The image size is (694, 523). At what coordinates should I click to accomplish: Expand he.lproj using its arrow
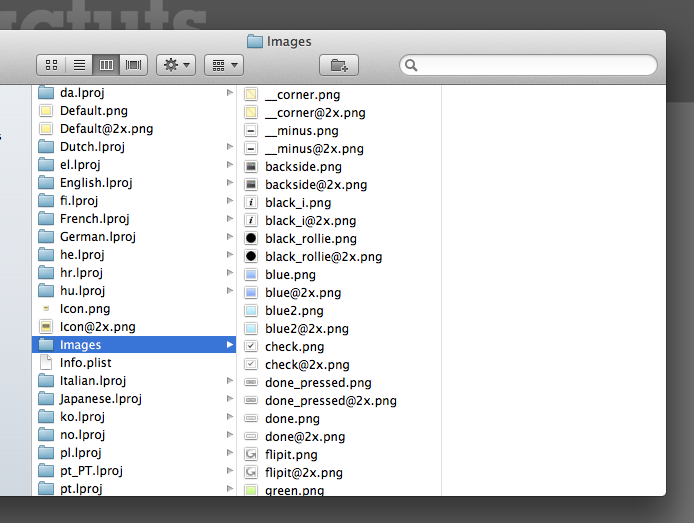(x=230, y=254)
